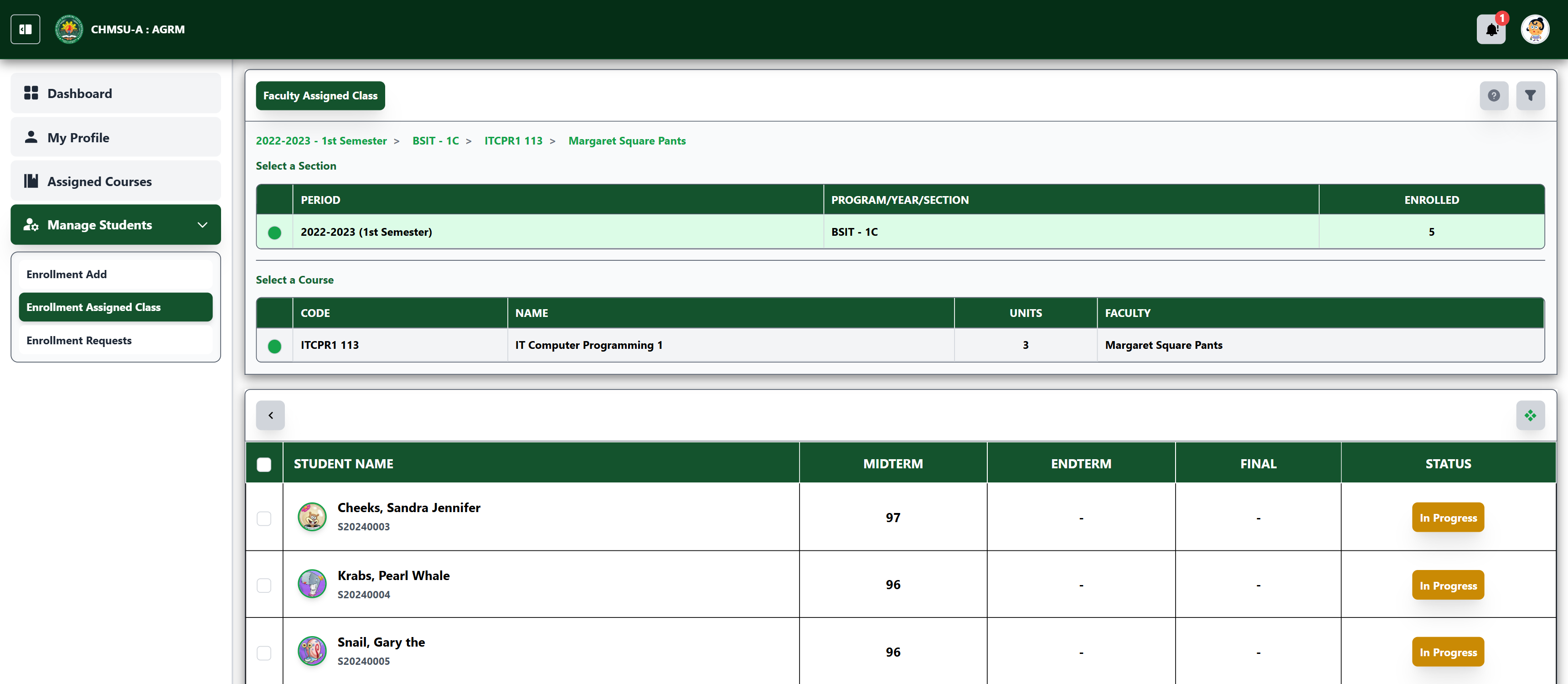1568x684 pixels.
Task: Open Manage Students menu
Action: 116,225
